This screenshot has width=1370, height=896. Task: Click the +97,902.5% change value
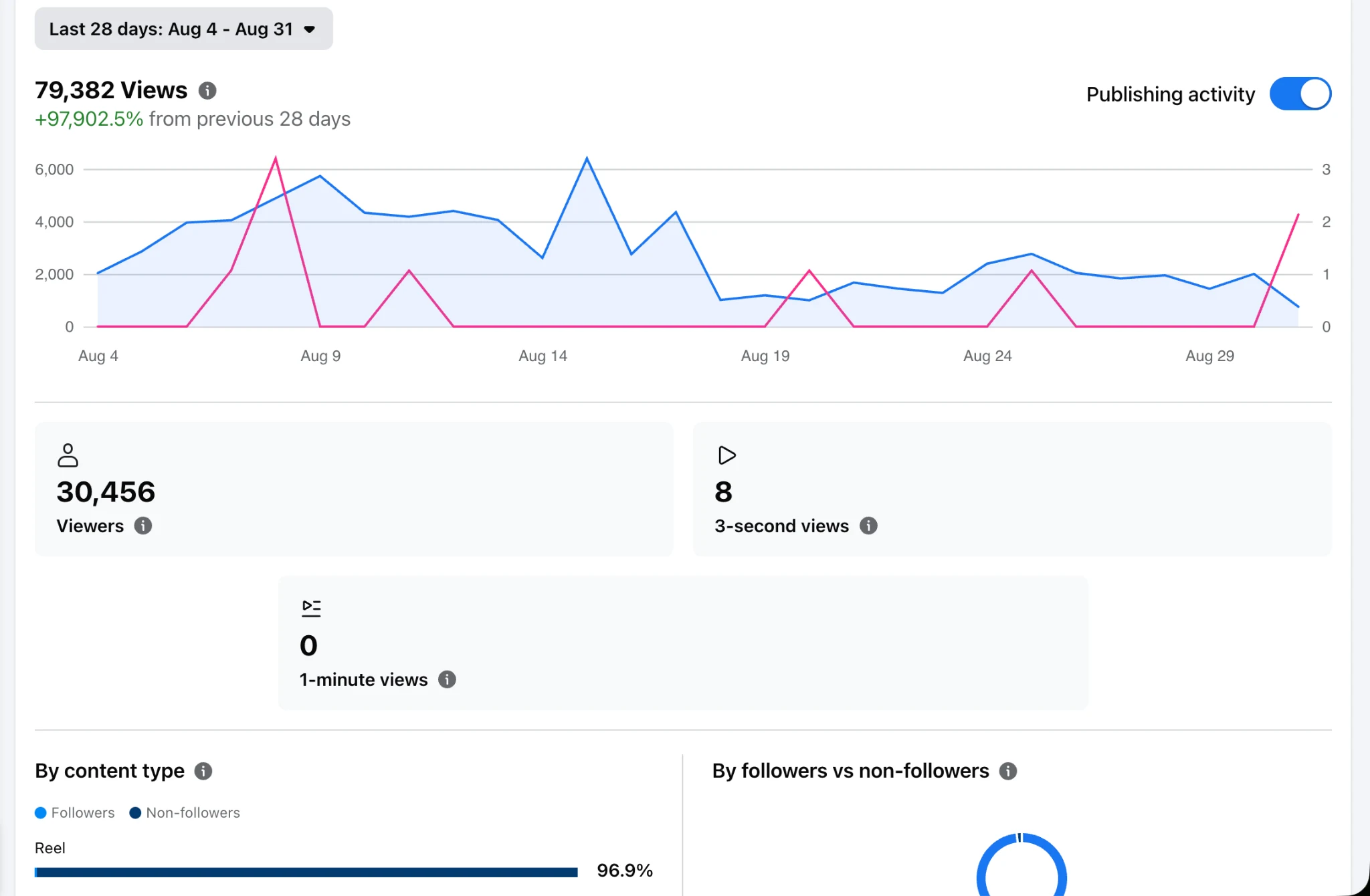(89, 119)
